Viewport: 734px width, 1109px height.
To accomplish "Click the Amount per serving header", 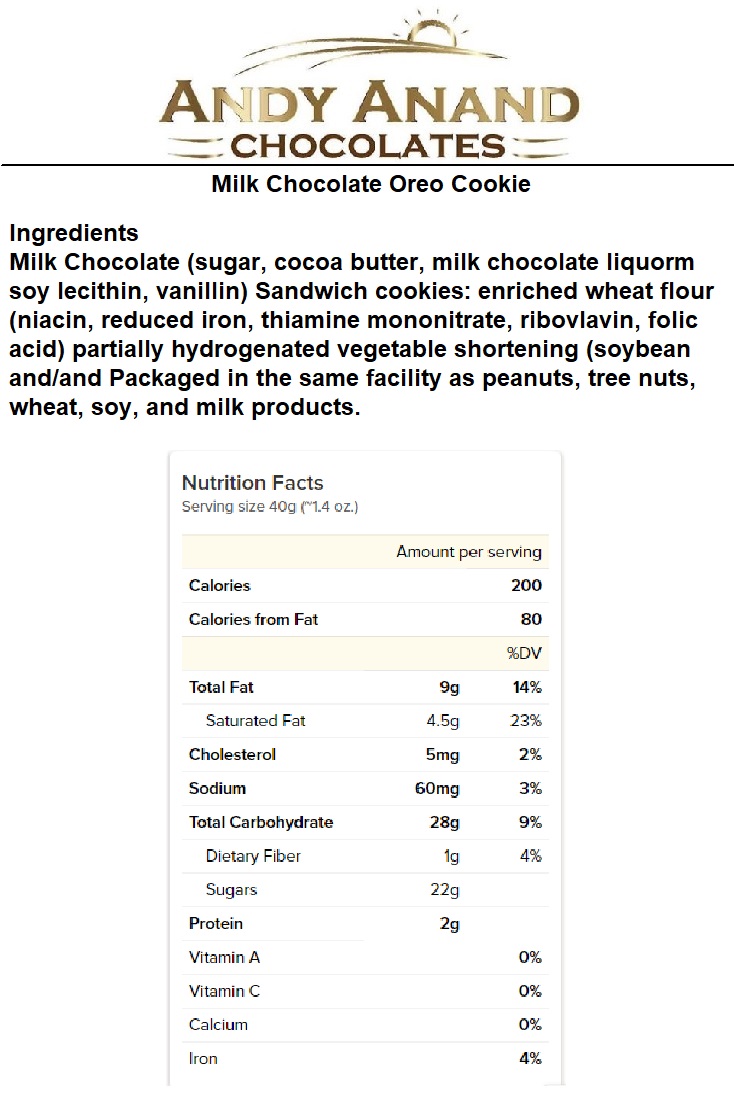I will click(468, 552).
